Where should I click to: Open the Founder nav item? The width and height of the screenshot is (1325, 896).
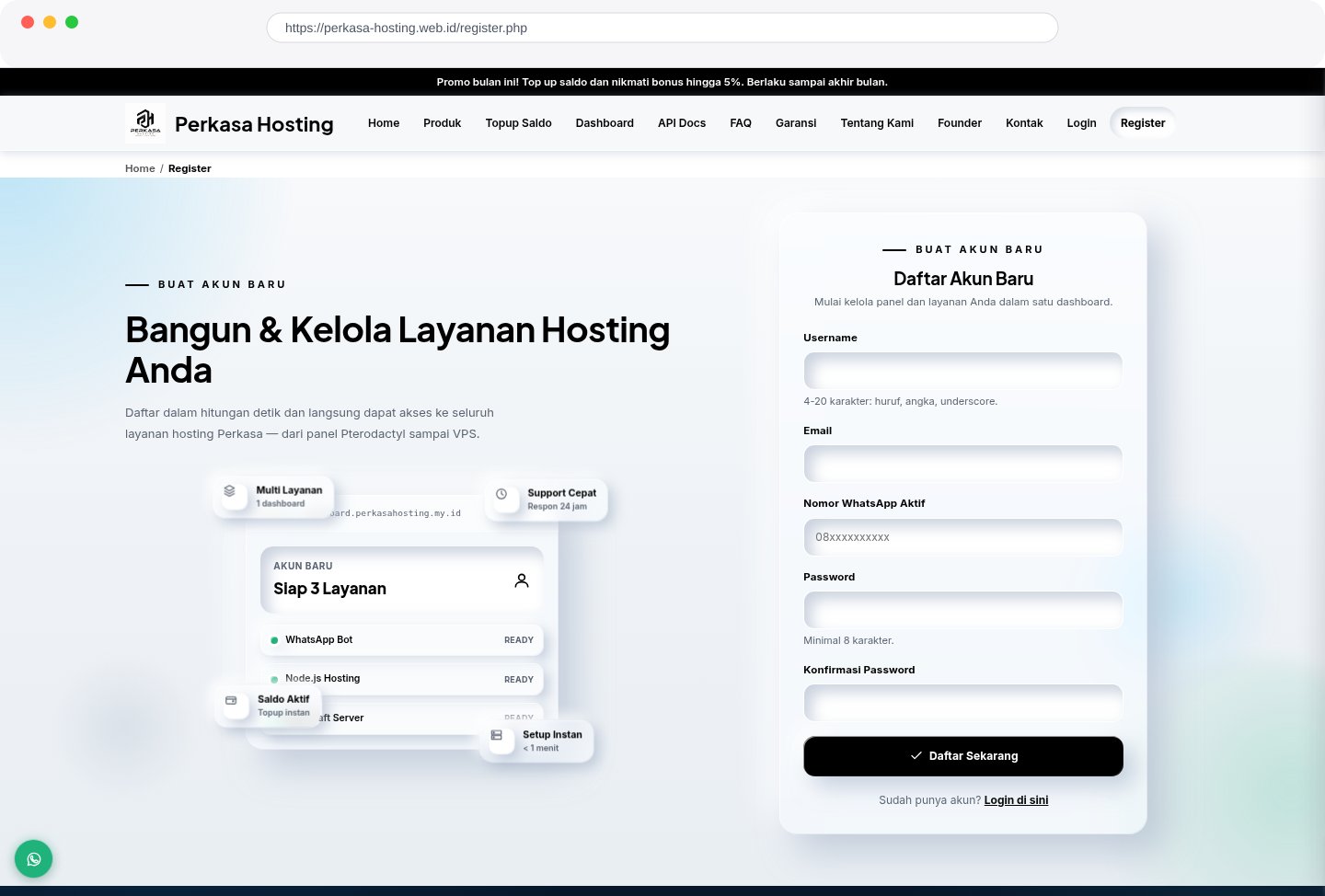[960, 123]
